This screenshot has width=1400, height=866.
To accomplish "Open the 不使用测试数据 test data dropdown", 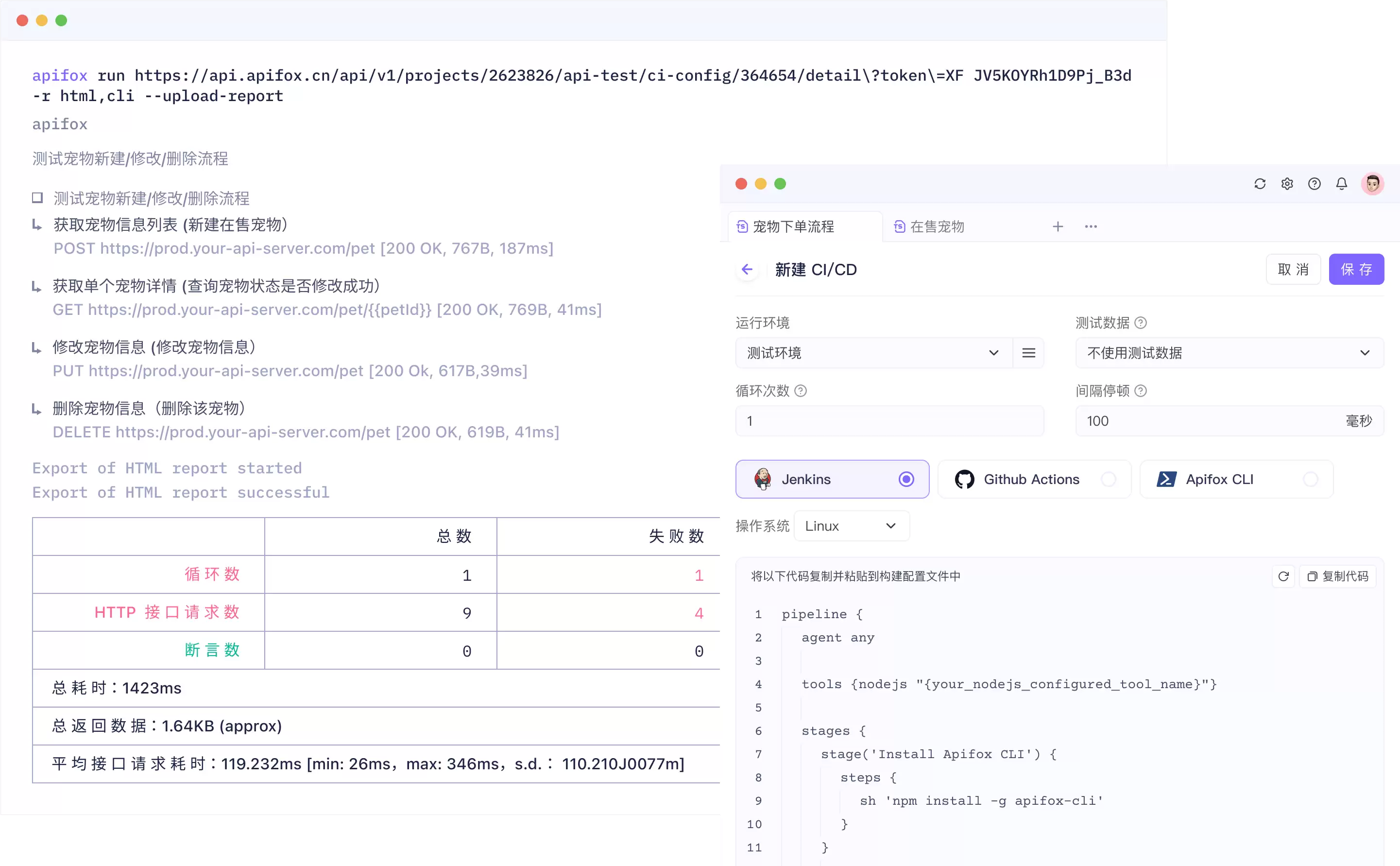I will 1229,353.
